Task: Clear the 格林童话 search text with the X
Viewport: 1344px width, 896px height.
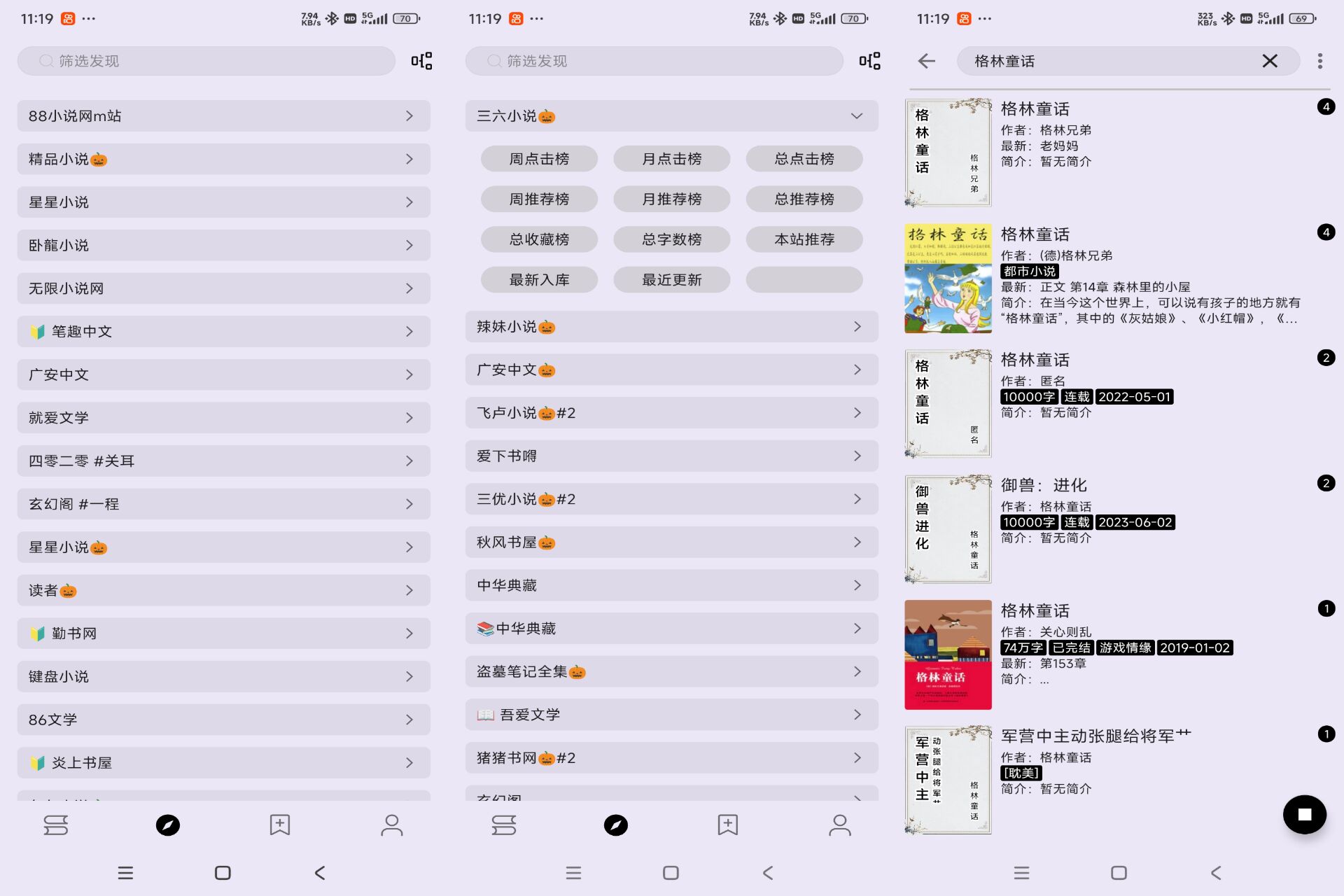Action: coord(1269,61)
